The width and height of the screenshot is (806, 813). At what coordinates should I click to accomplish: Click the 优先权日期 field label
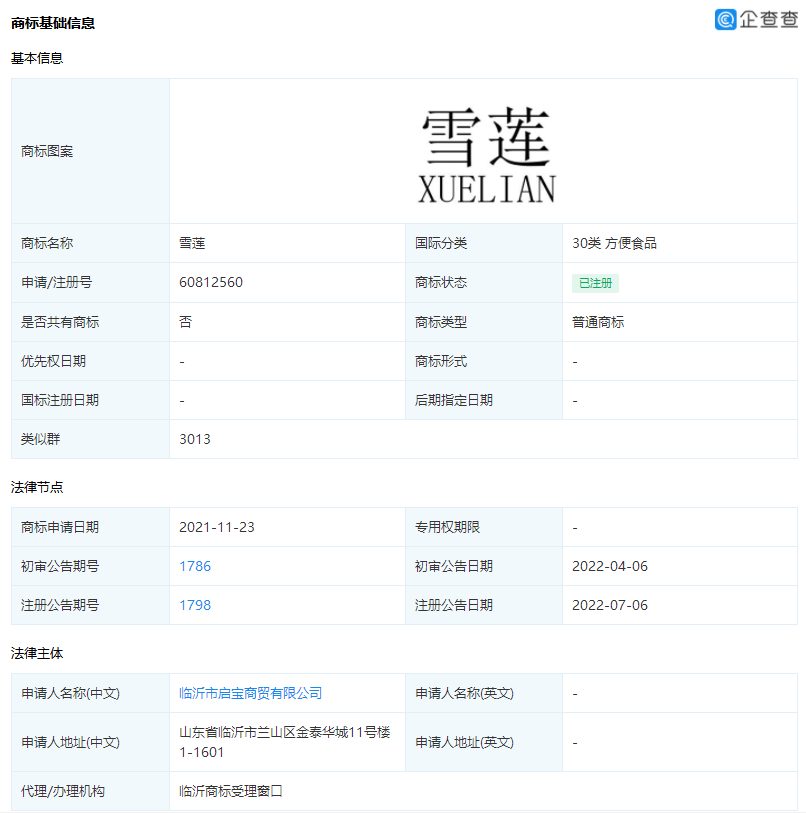point(53,361)
